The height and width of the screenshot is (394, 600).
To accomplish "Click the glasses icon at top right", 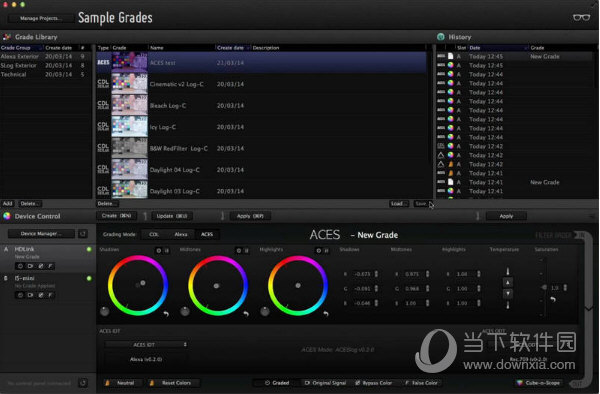I will (581, 17).
